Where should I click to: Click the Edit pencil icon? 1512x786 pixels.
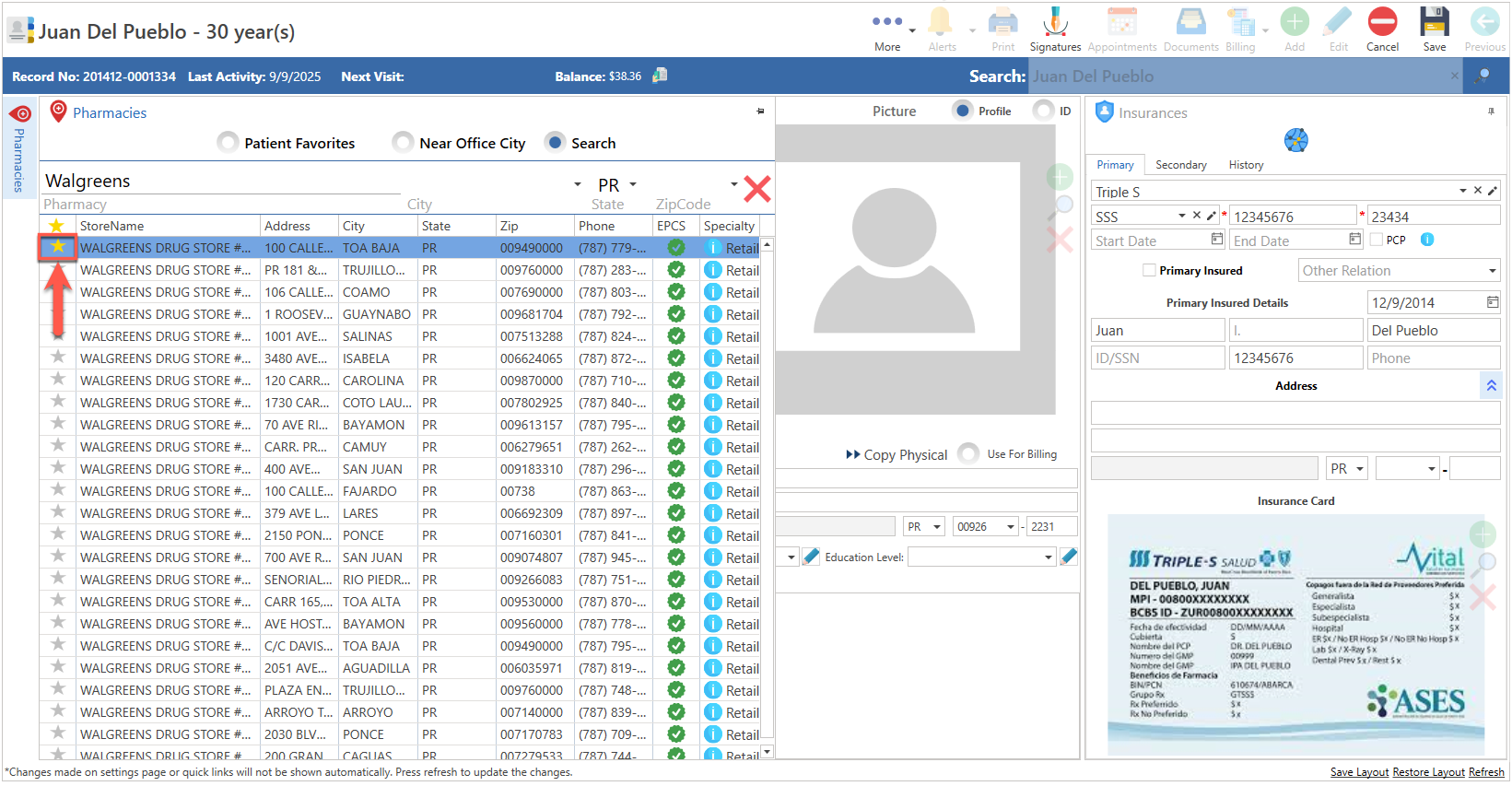click(x=1338, y=29)
